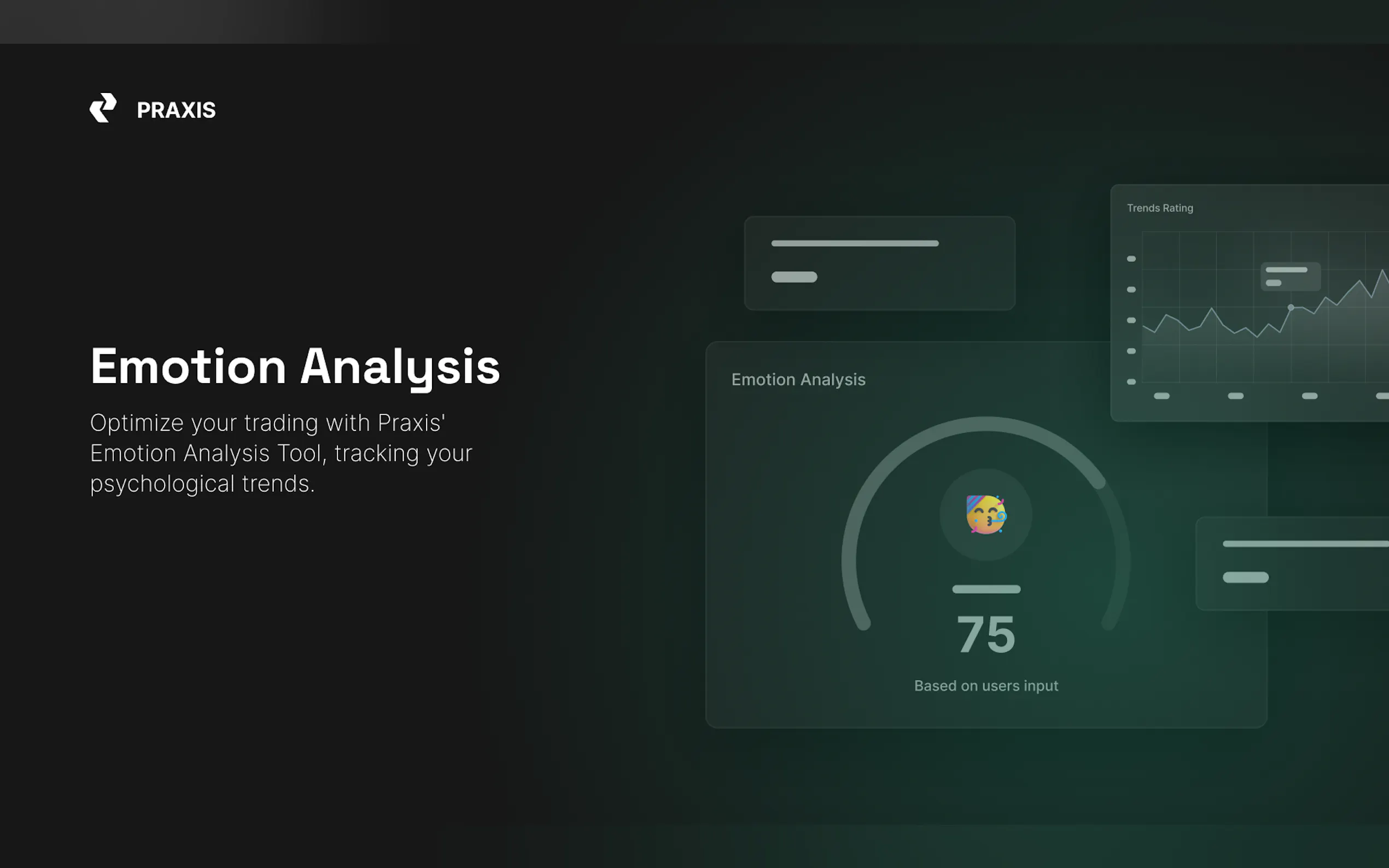Click the short pill in the lower-right card
The width and height of the screenshot is (1389, 868).
[1245, 577]
